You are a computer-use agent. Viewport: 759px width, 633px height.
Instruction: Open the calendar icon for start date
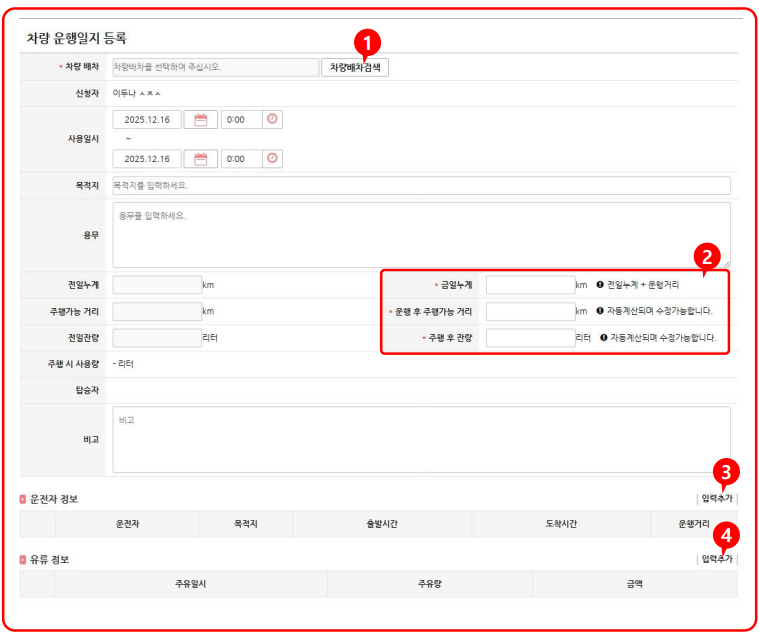pyautogui.click(x=201, y=120)
